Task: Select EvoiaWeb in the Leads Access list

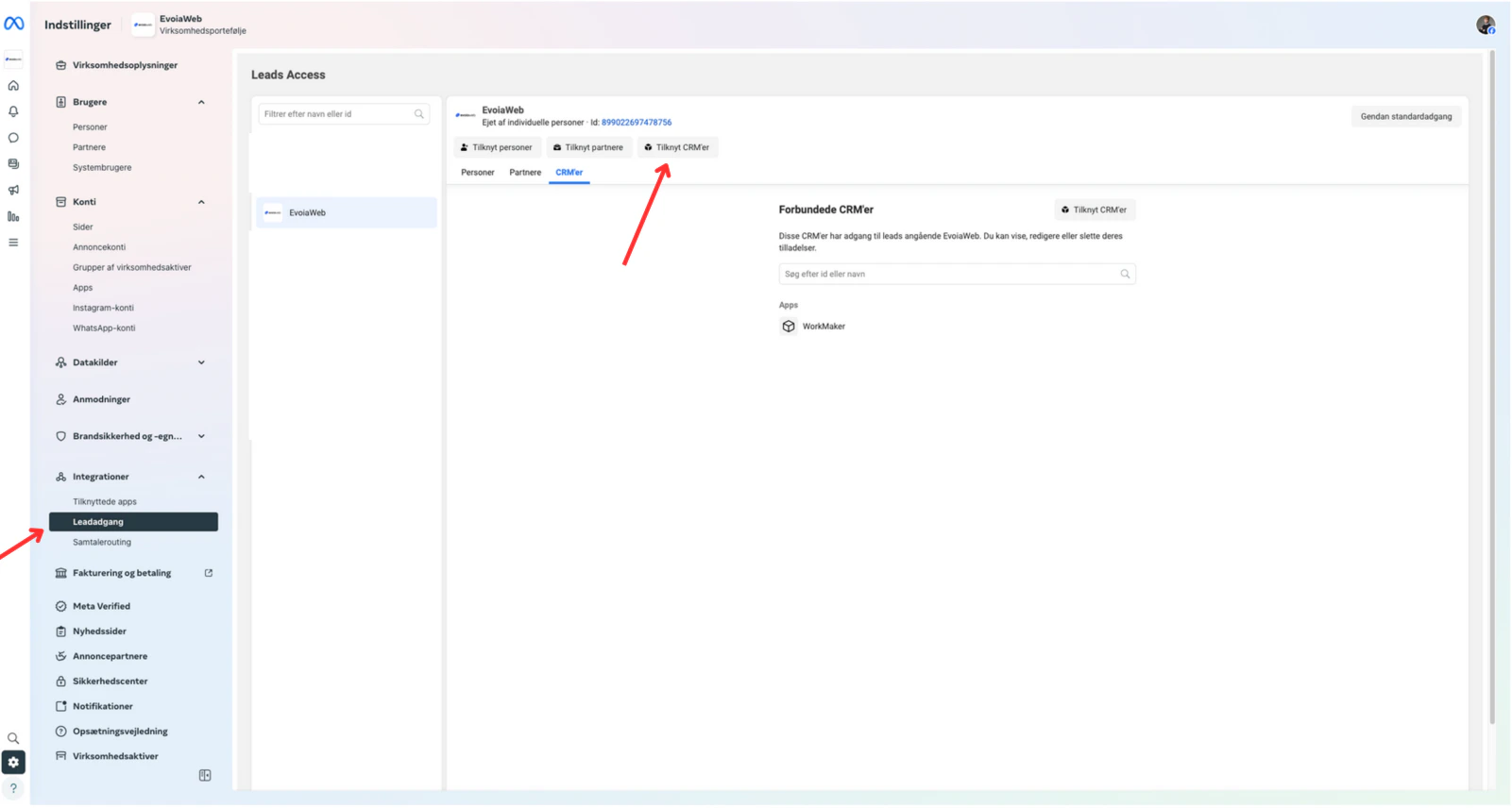Action: coord(347,212)
